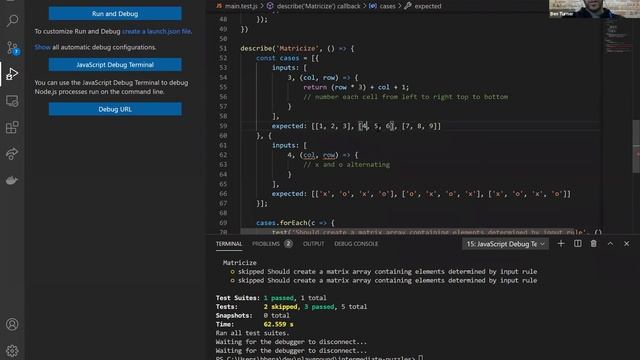Switch to the OUTPUT tab
Viewport: 640px width, 360px height.
coord(313,244)
